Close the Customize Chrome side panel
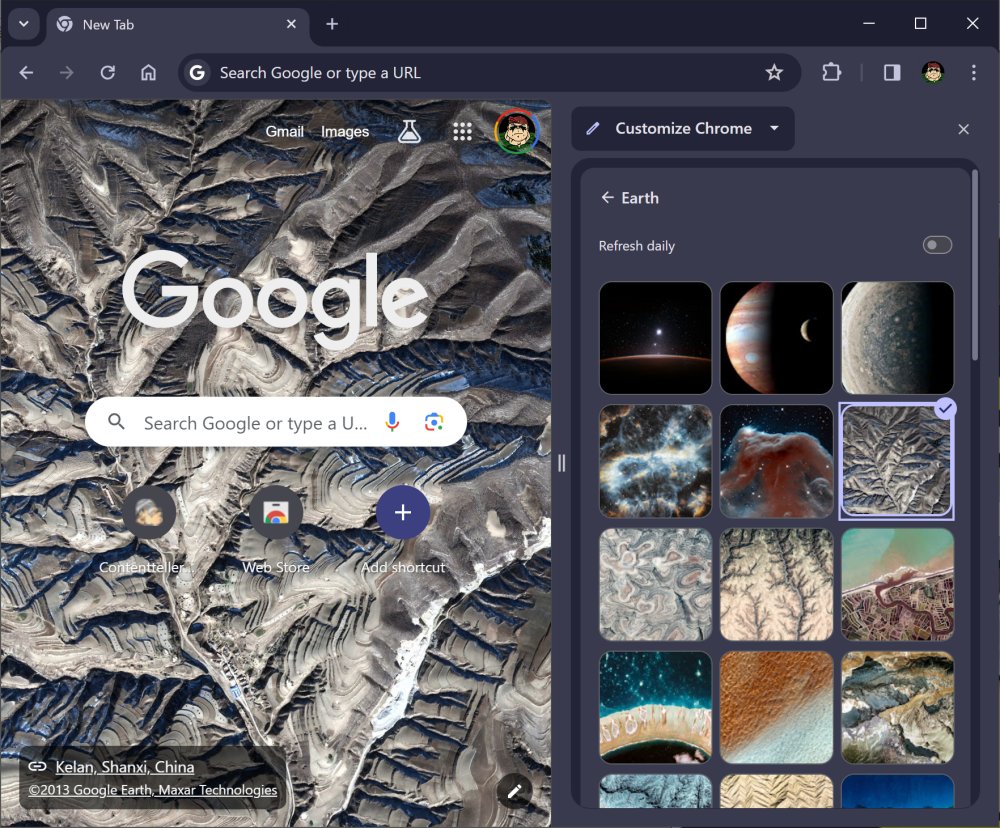 (x=963, y=129)
